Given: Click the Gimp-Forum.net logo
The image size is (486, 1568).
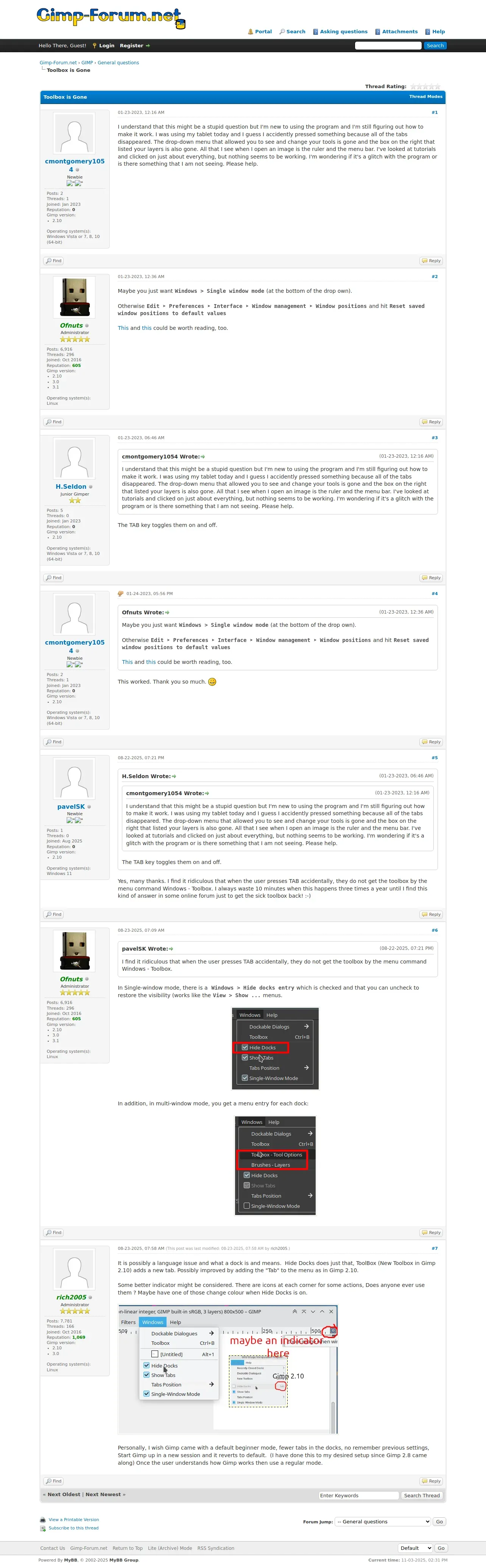Looking at the screenshot, I should tap(111, 18).
